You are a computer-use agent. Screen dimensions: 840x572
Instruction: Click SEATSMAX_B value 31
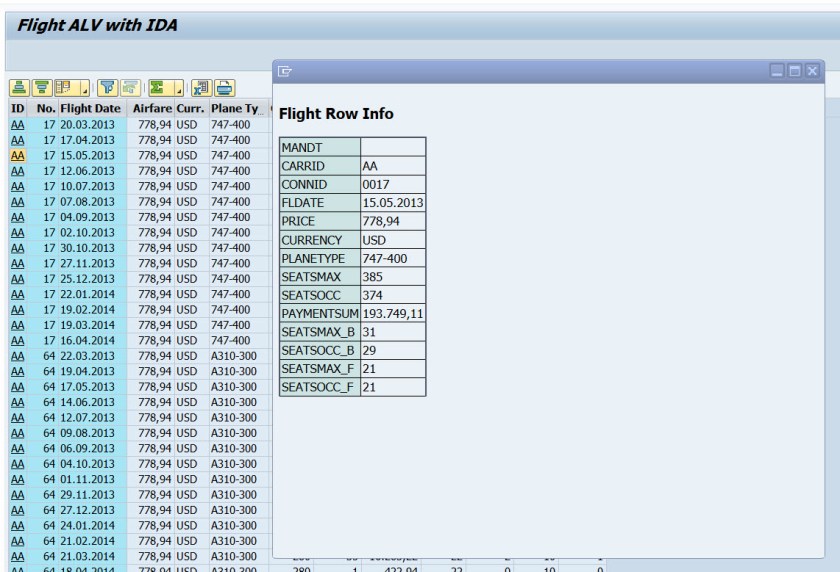[393, 332]
